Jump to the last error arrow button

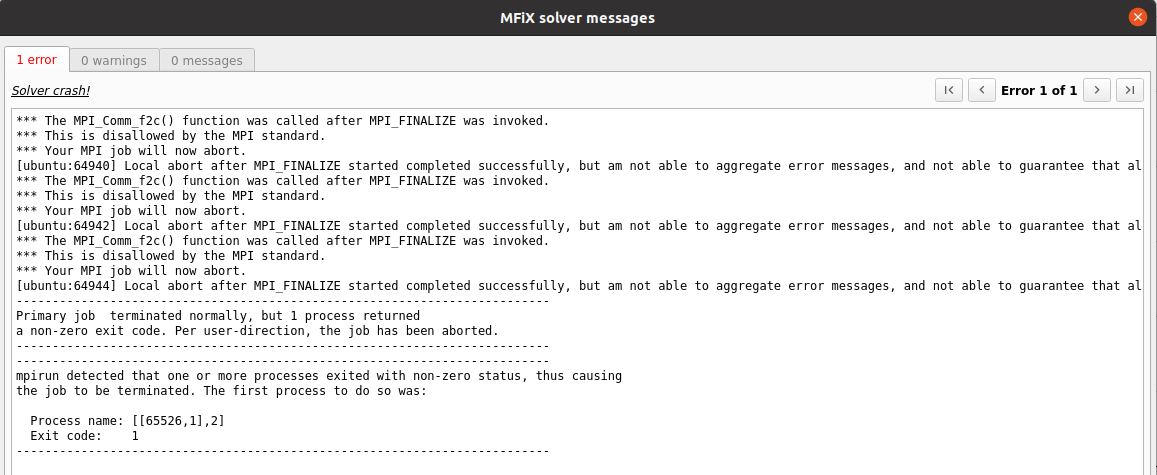(1130, 90)
